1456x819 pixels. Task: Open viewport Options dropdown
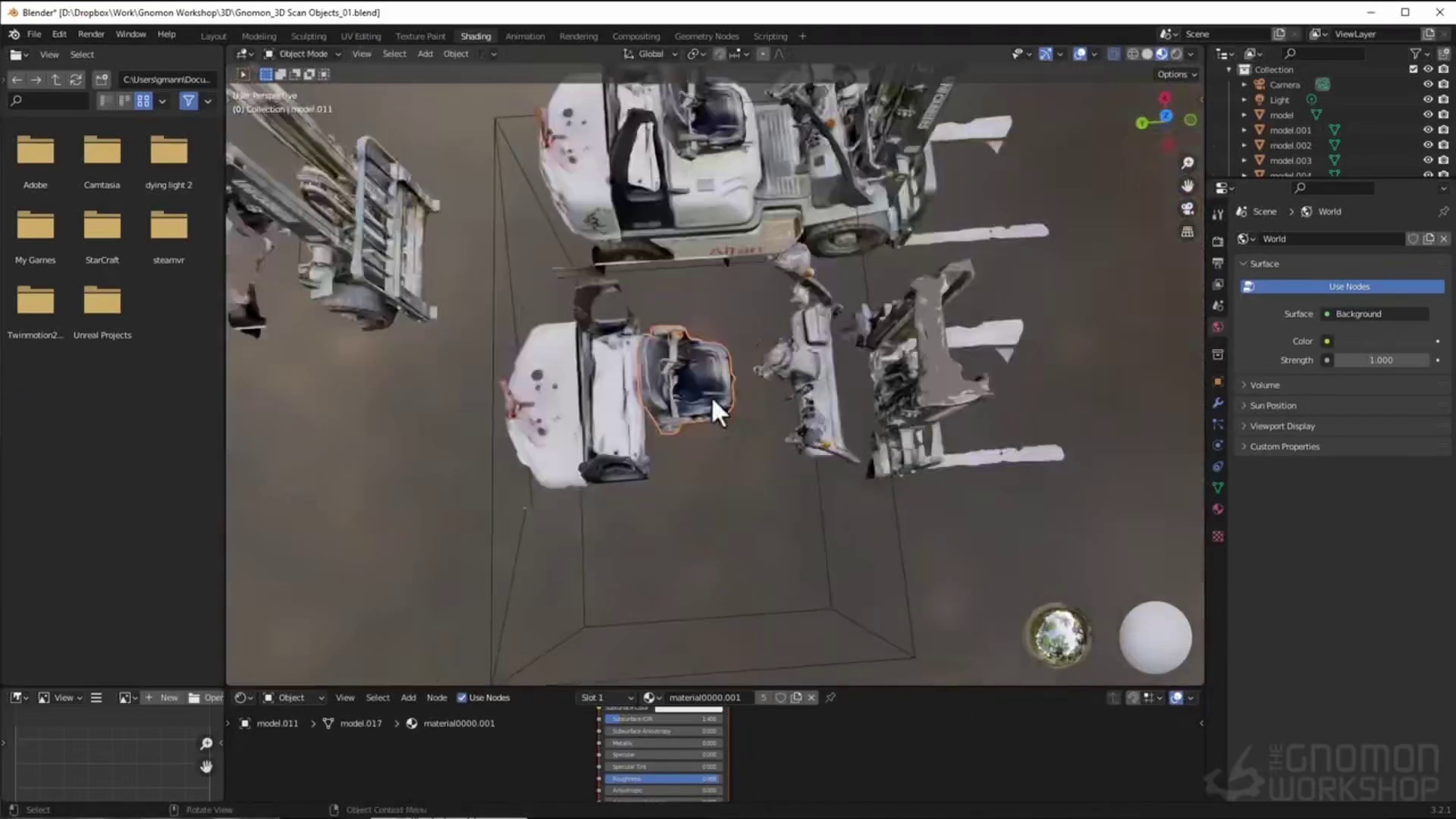tap(1177, 74)
